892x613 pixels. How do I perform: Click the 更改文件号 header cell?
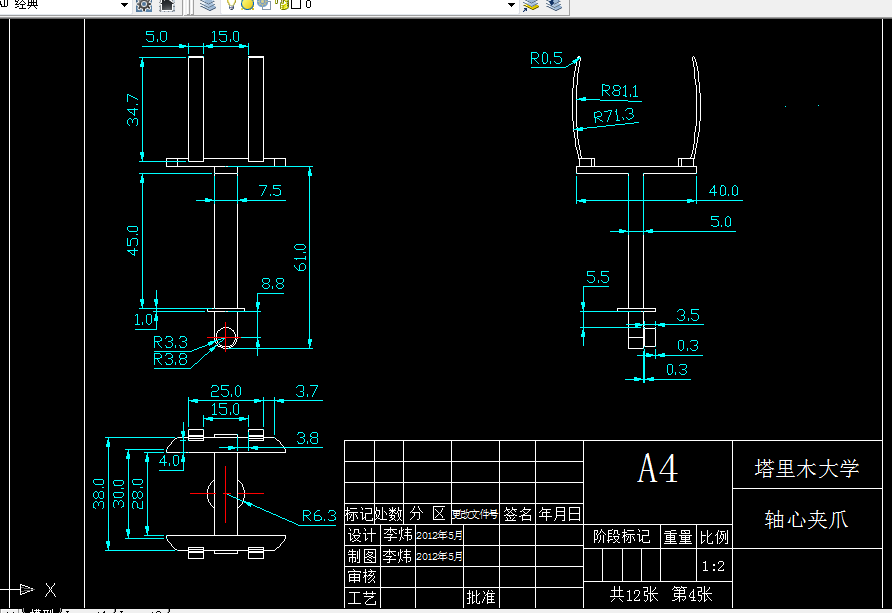(475, 514)
